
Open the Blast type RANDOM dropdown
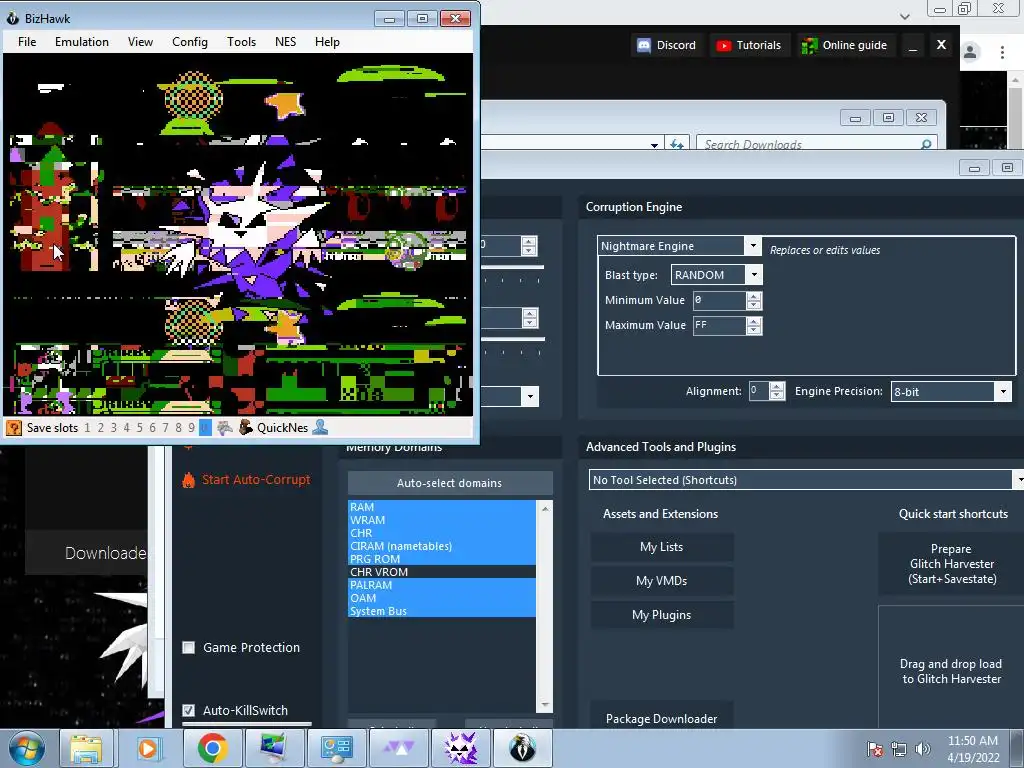tap(754, 274)
